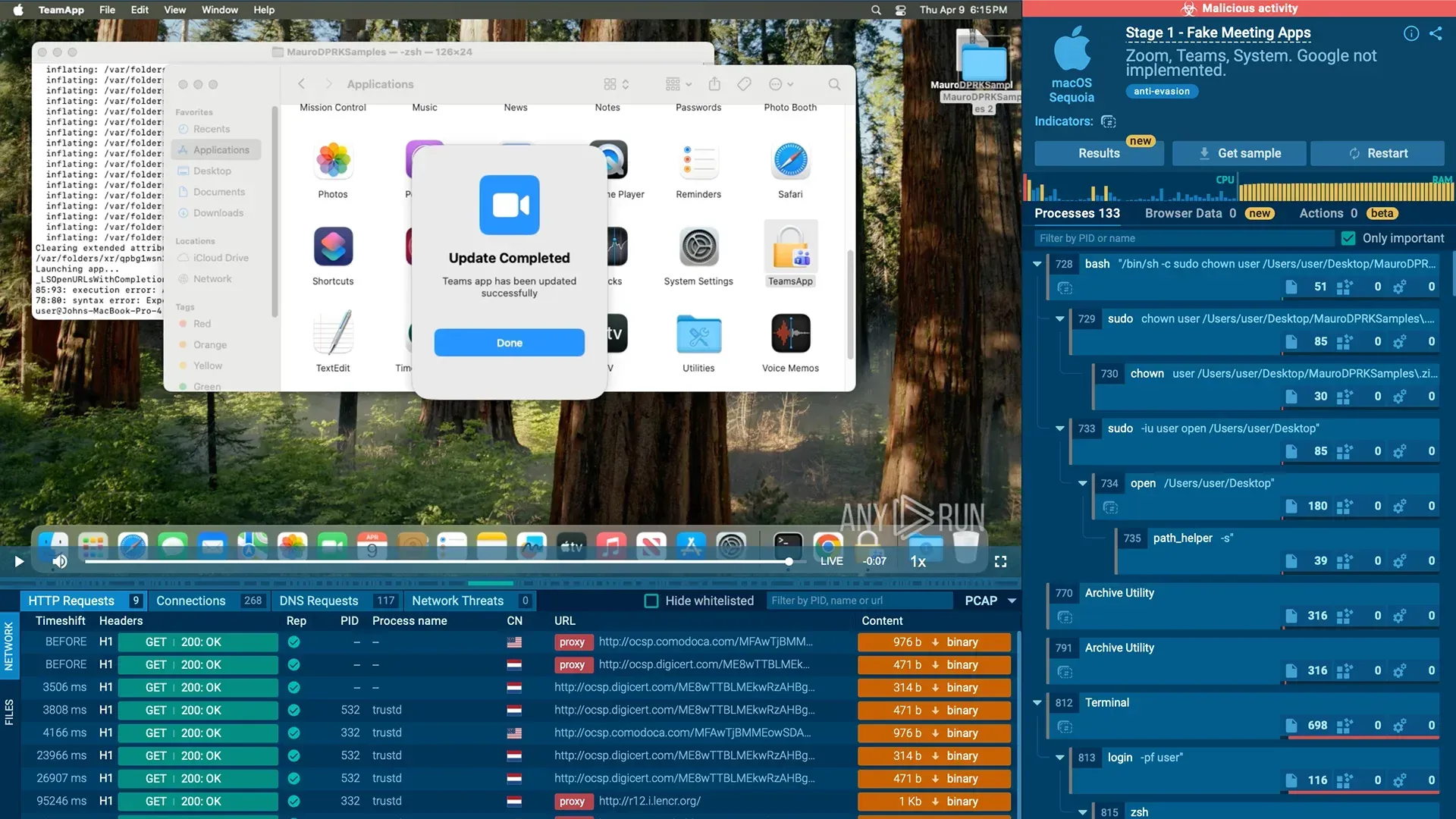The height and width of the screenshot is (819, 1456).
Task: Select the Red tag in Finder sidebar
Action: 201,324
